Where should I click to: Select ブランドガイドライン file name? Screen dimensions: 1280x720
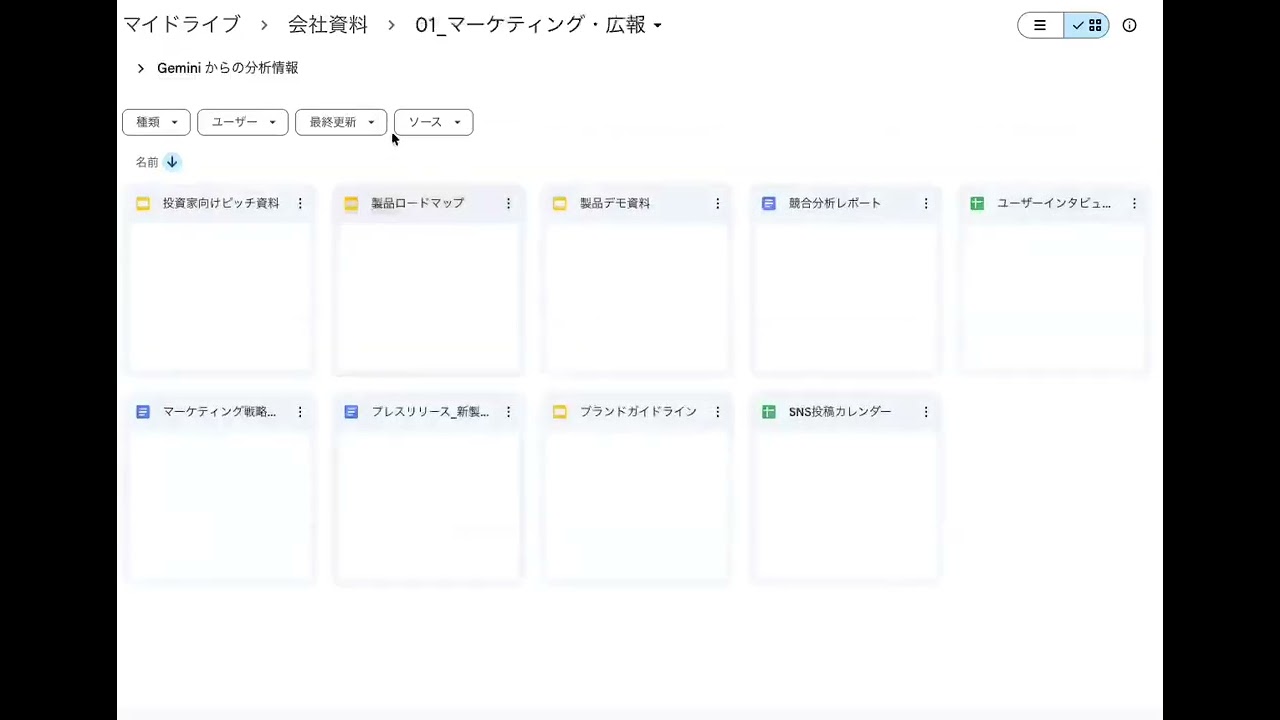tap(639, 412)
